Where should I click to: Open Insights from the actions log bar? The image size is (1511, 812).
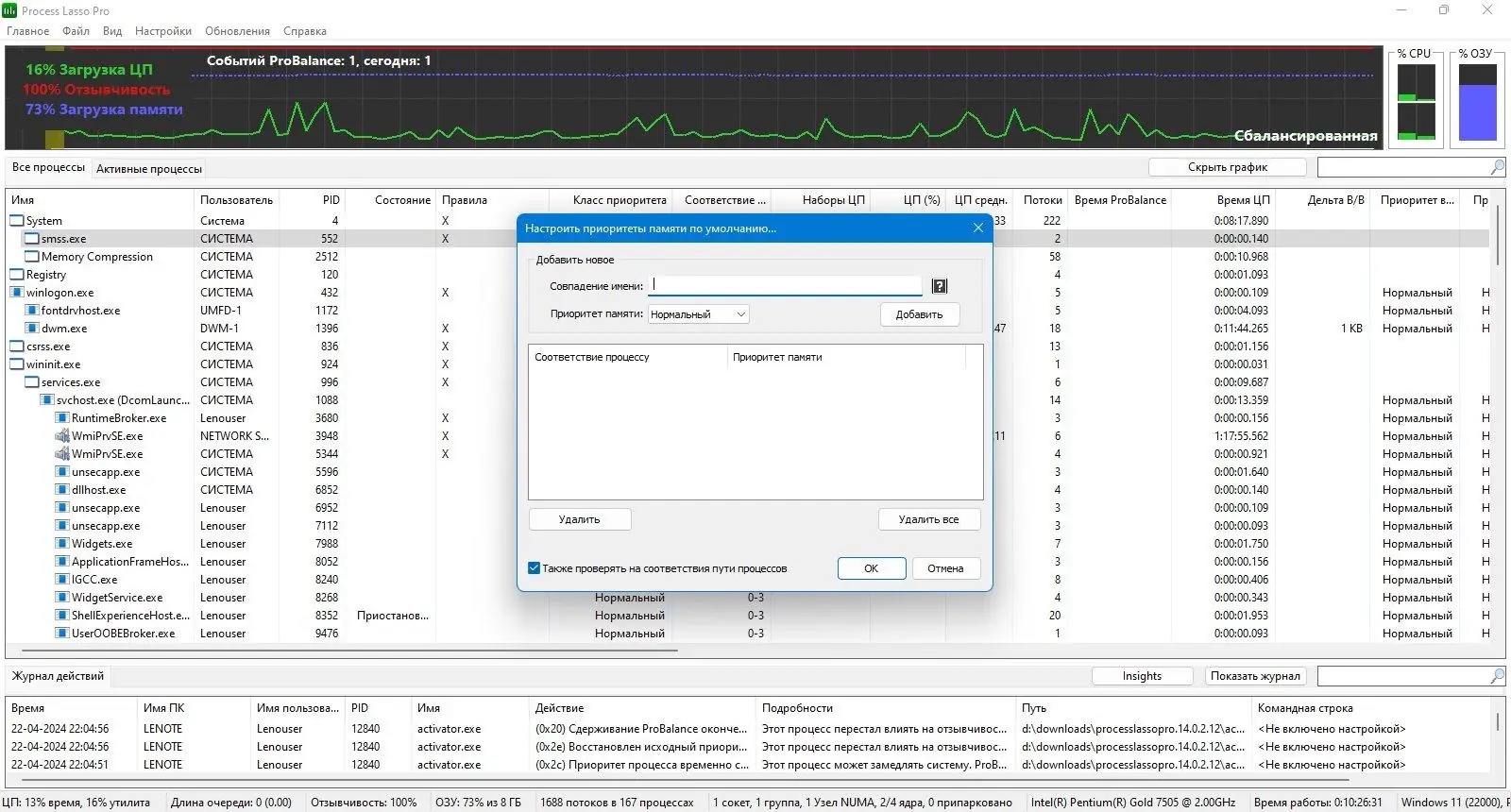1143,676
